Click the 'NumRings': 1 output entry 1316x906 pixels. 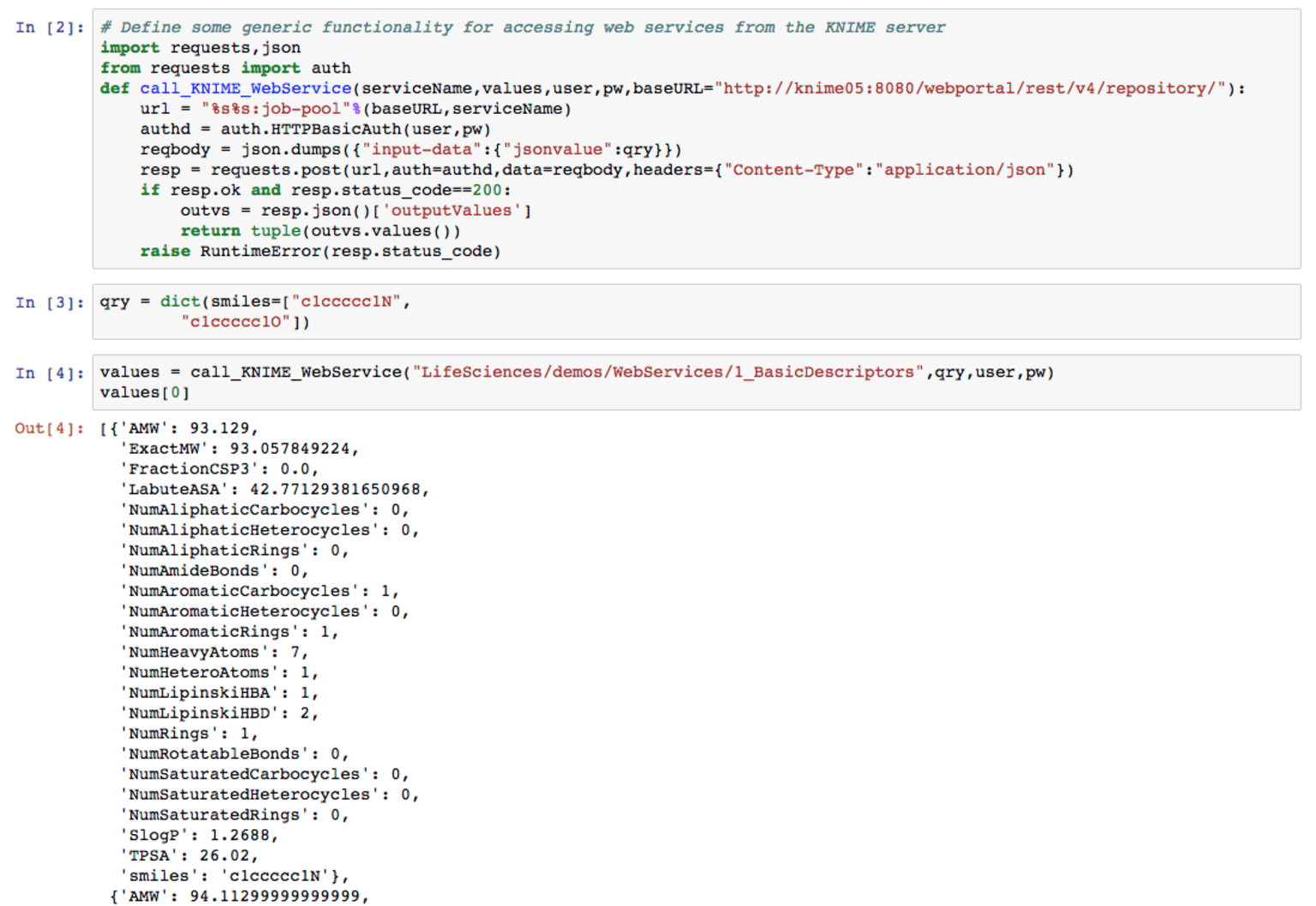[188, 735]
